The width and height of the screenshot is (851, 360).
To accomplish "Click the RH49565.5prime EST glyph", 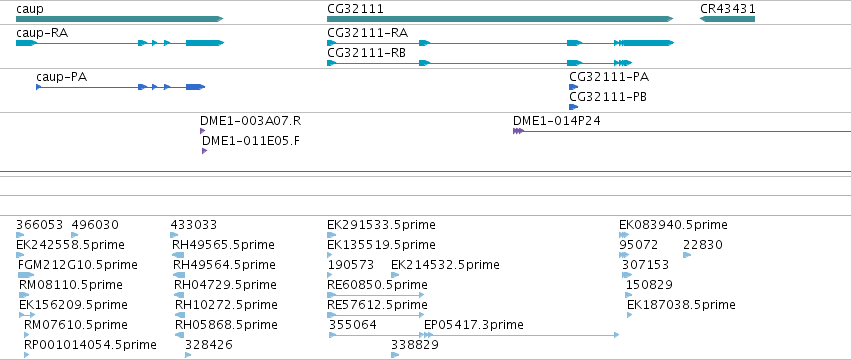I will point(178,255).
